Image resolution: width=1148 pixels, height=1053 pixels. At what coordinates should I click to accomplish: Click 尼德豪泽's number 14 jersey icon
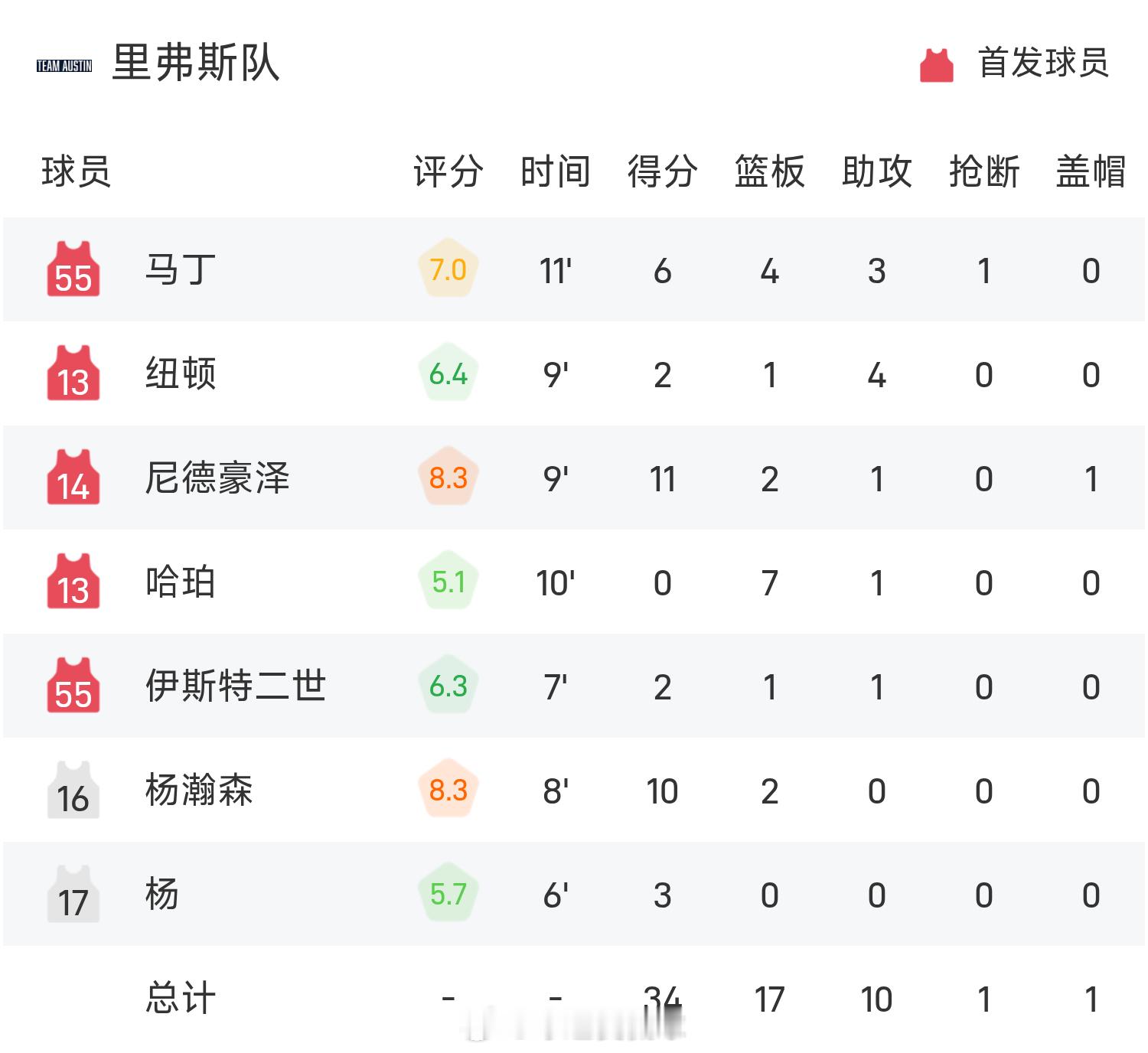point(73,477)
